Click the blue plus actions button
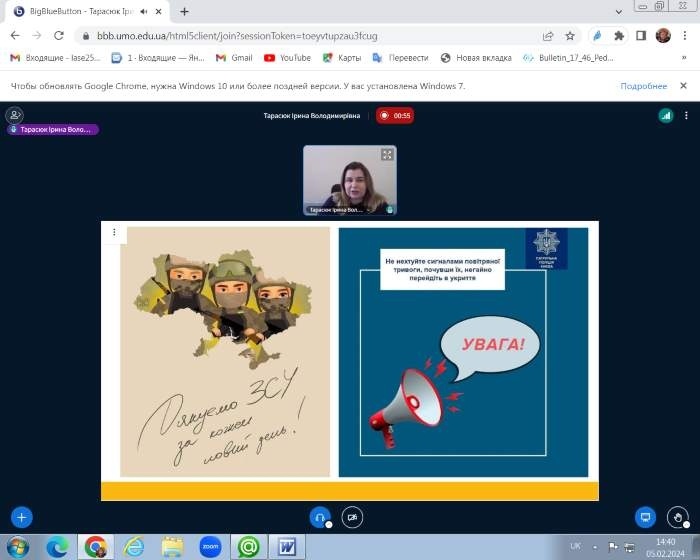 pos(21,517)
